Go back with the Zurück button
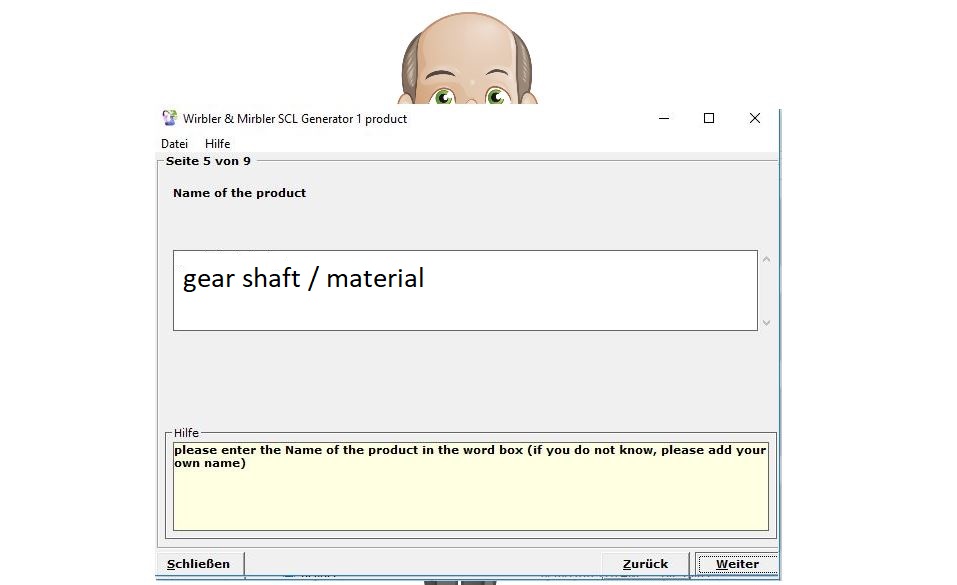Screen dimensions: 957x585 (645, 564)
